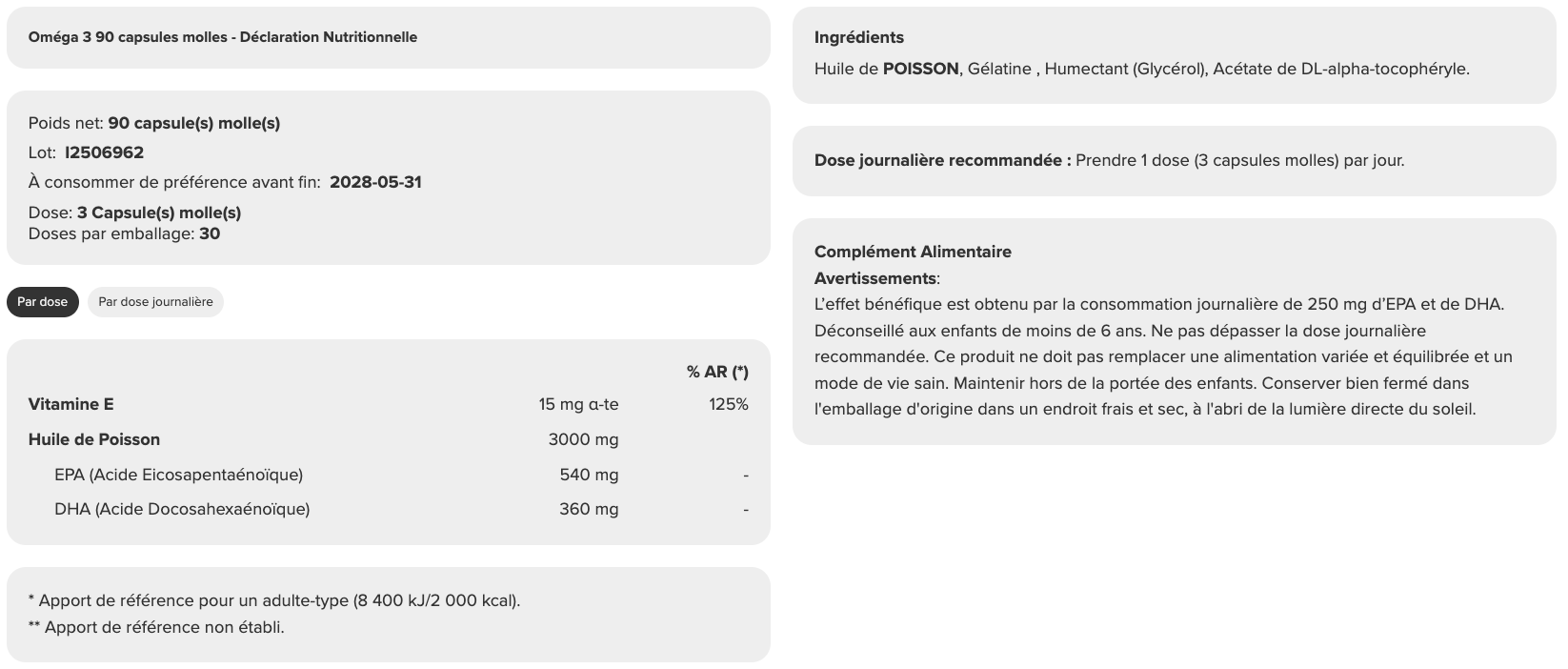
Task: Switch to "Par dose journalière" view
Action: (x=155, y=302)
